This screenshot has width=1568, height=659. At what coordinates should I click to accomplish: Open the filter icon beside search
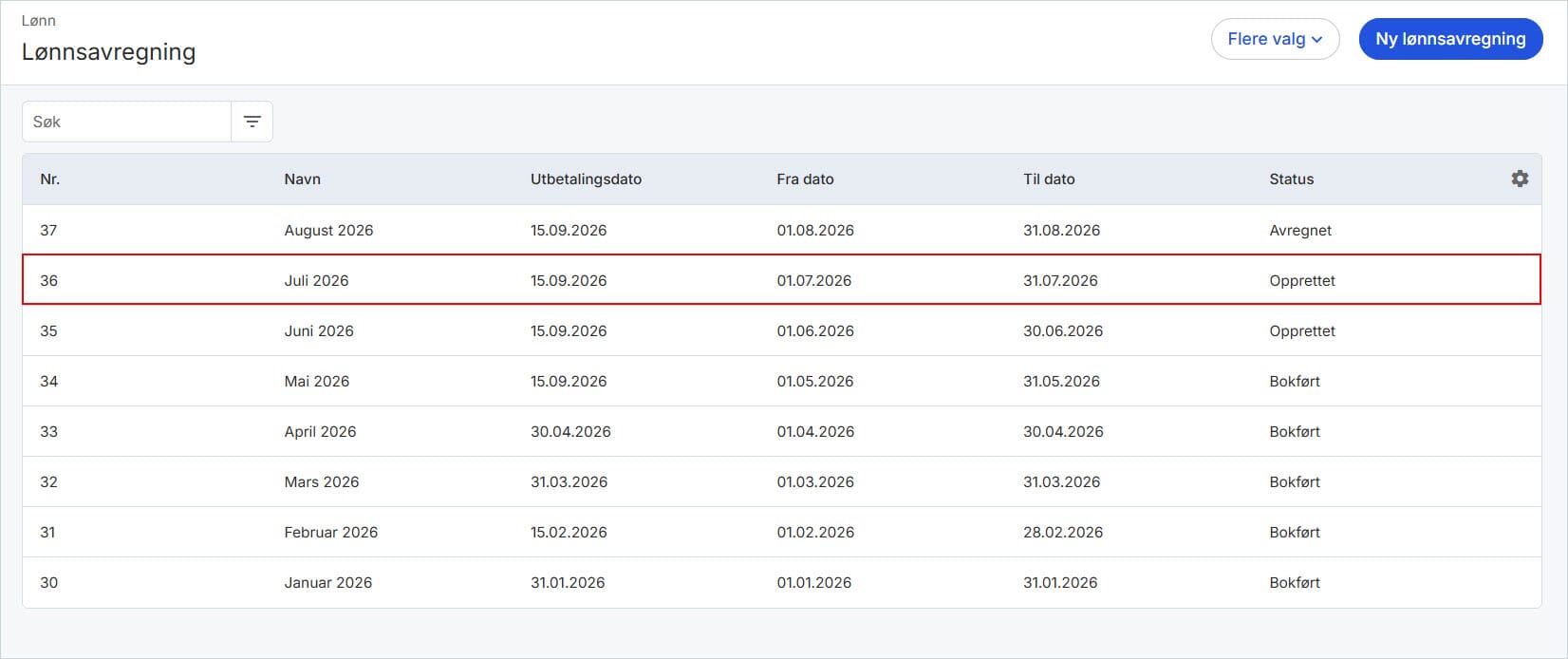click(x=252, y=122)
